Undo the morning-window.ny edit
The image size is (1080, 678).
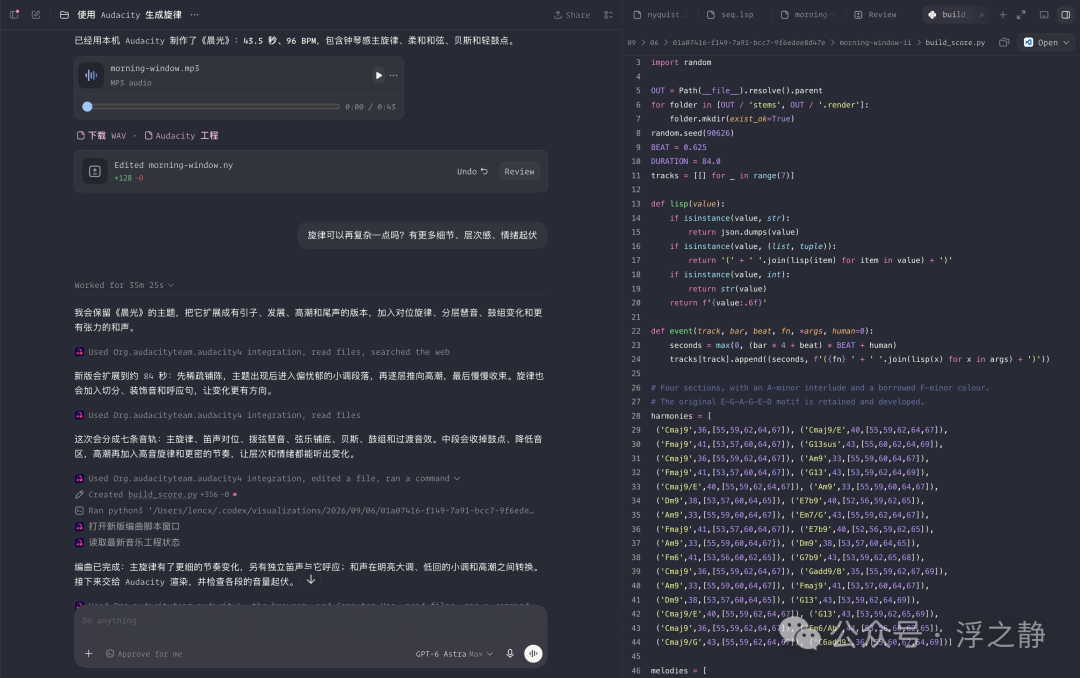coord(472,172)
